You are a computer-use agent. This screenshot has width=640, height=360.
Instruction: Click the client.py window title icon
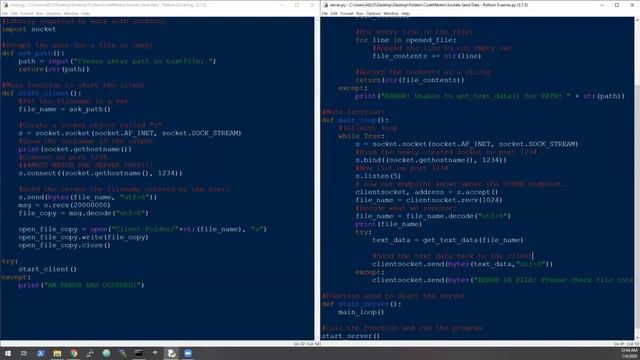point(5,5)
